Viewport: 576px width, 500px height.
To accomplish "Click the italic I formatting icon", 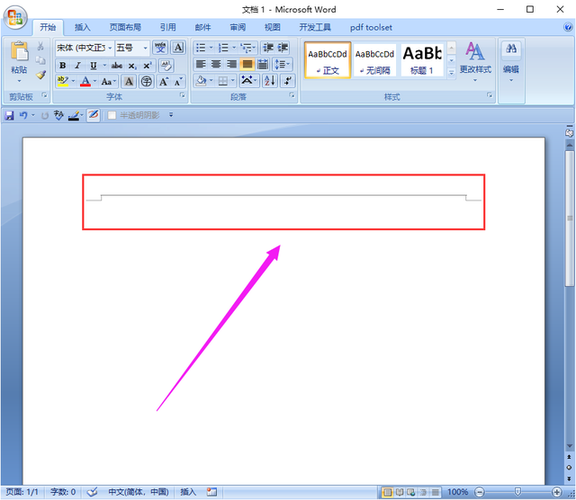I will pos(78,65).
